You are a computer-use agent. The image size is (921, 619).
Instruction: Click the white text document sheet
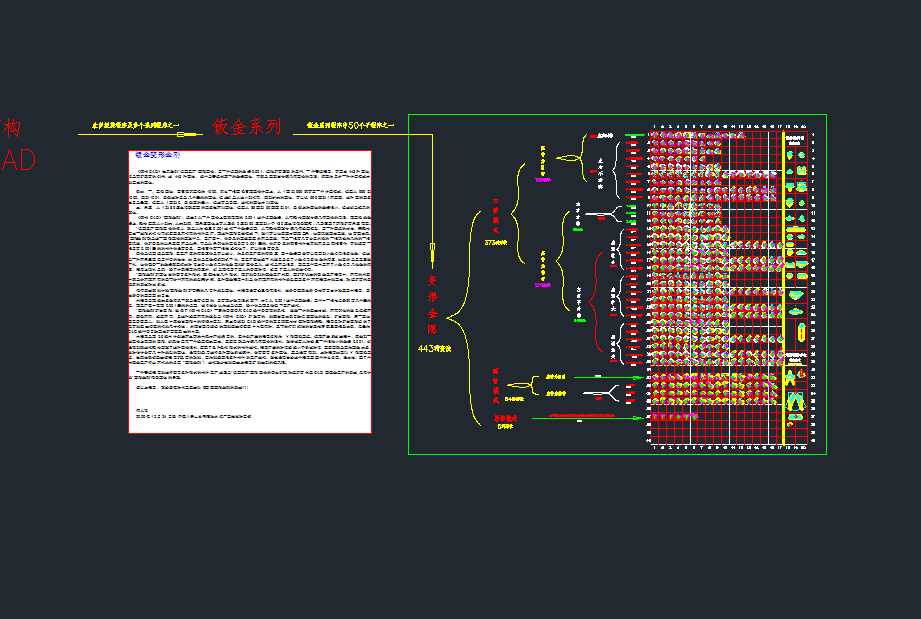click(x=250, y=292)
